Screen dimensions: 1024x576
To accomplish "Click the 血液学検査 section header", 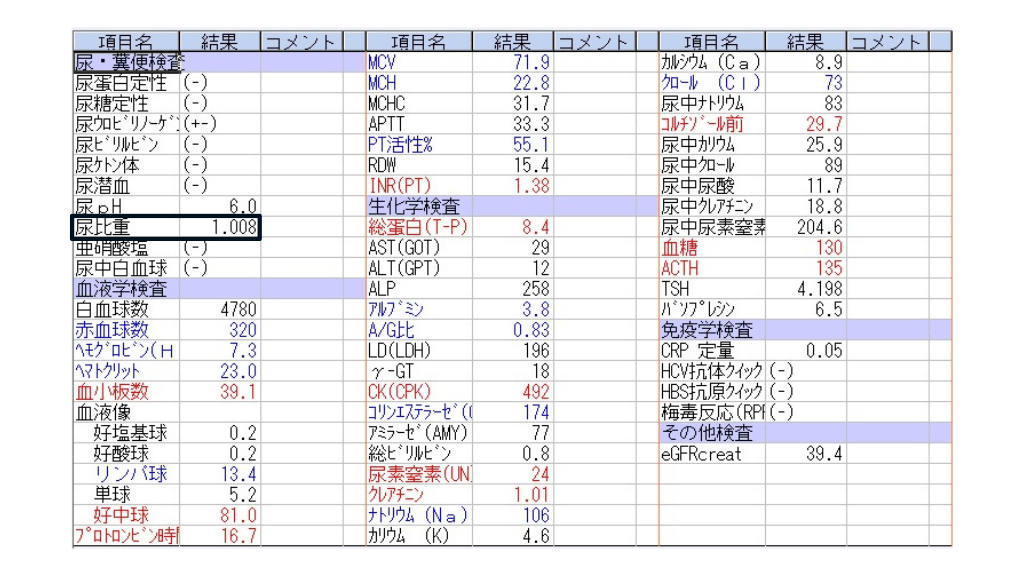I will click(121, 289).
